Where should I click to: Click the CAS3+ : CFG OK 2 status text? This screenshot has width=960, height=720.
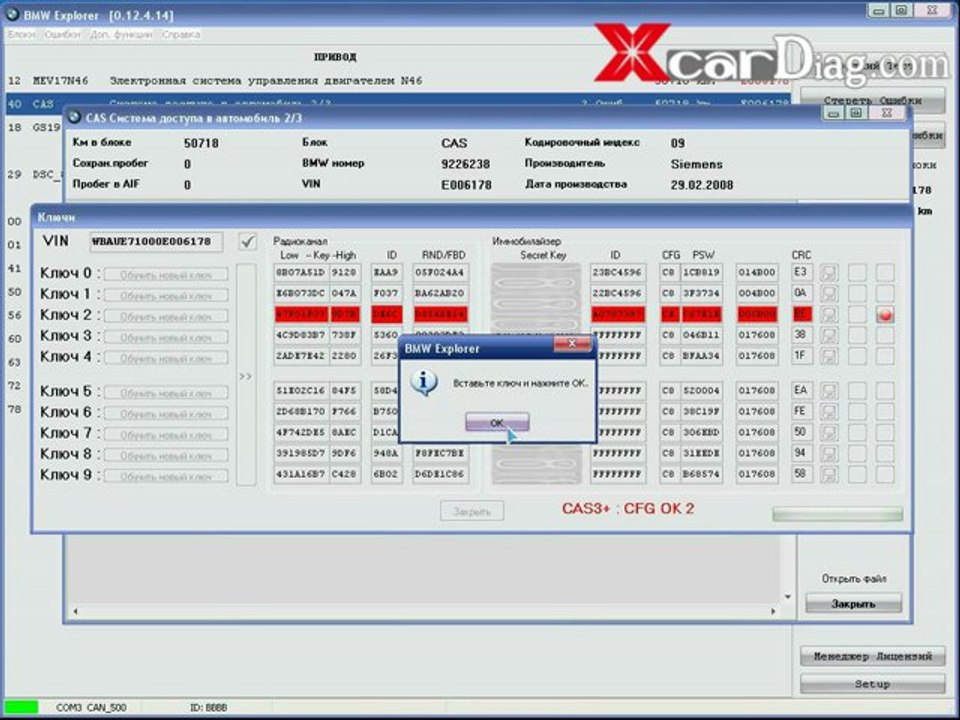[x=628, y=509]
